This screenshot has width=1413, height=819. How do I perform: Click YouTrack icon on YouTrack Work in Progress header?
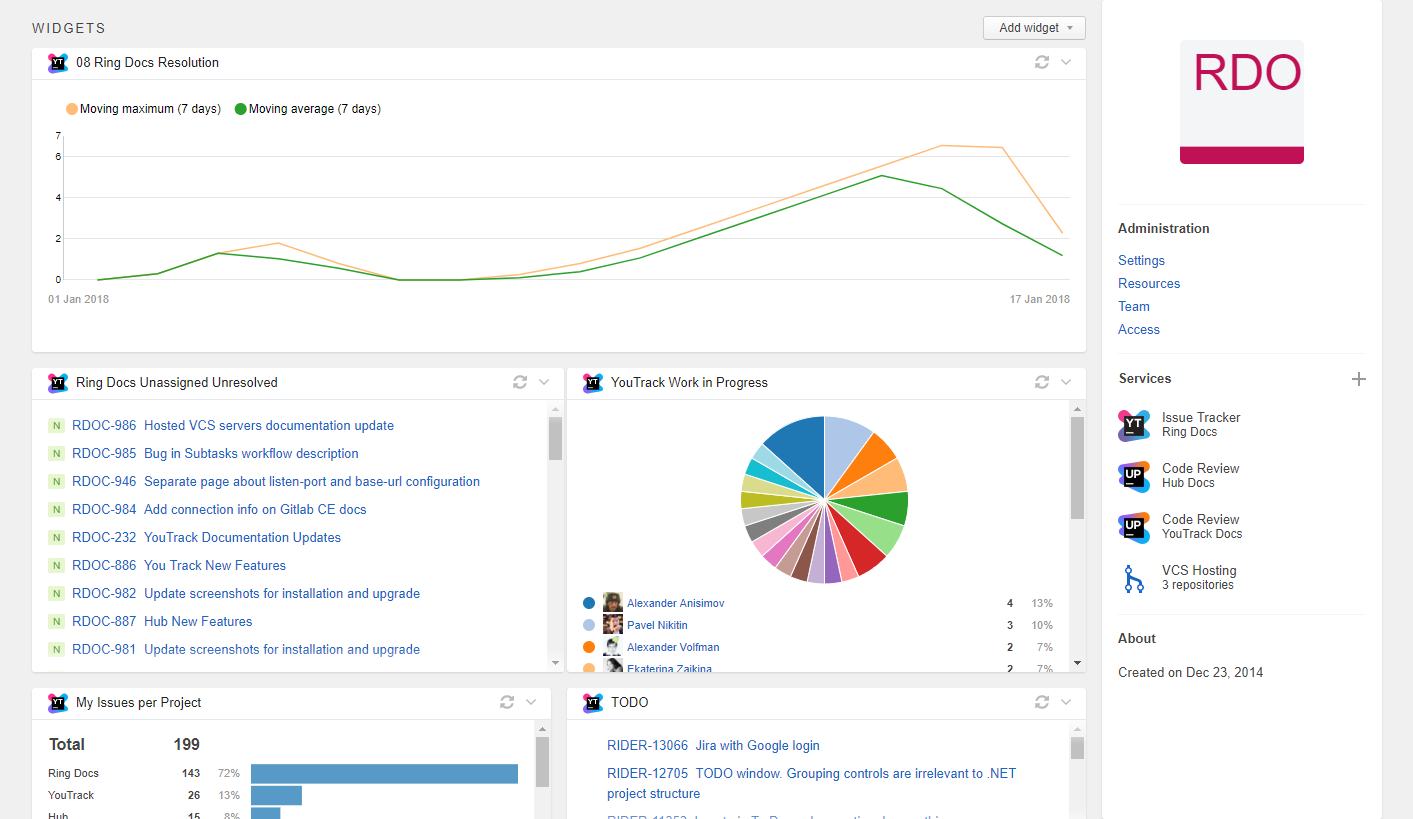point(593,383)
